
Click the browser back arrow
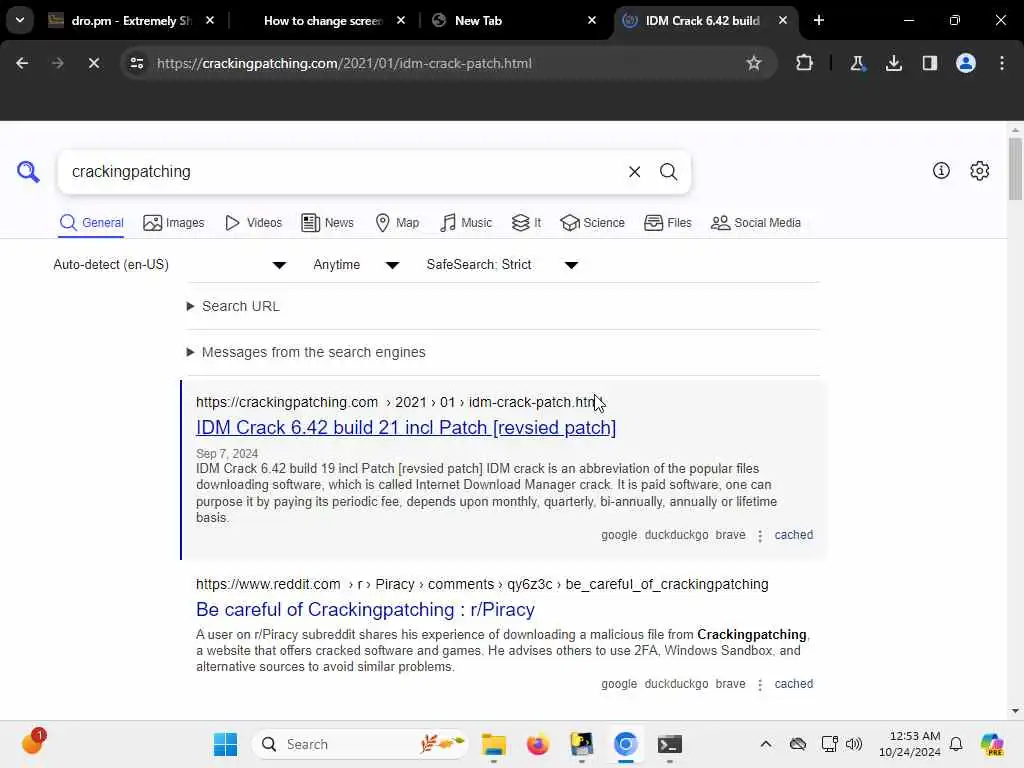point(22,63)
